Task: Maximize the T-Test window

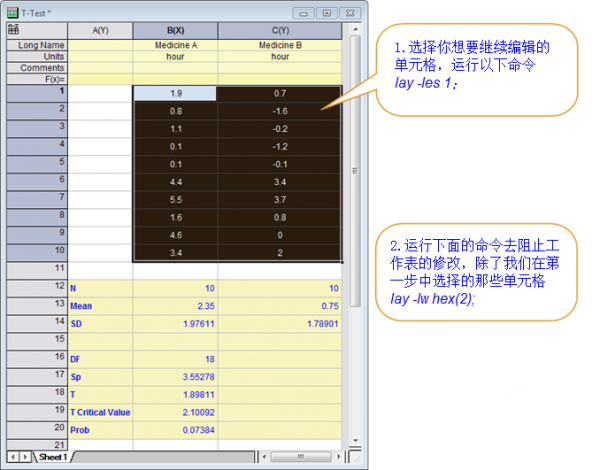Action: [x=327, y=13]
